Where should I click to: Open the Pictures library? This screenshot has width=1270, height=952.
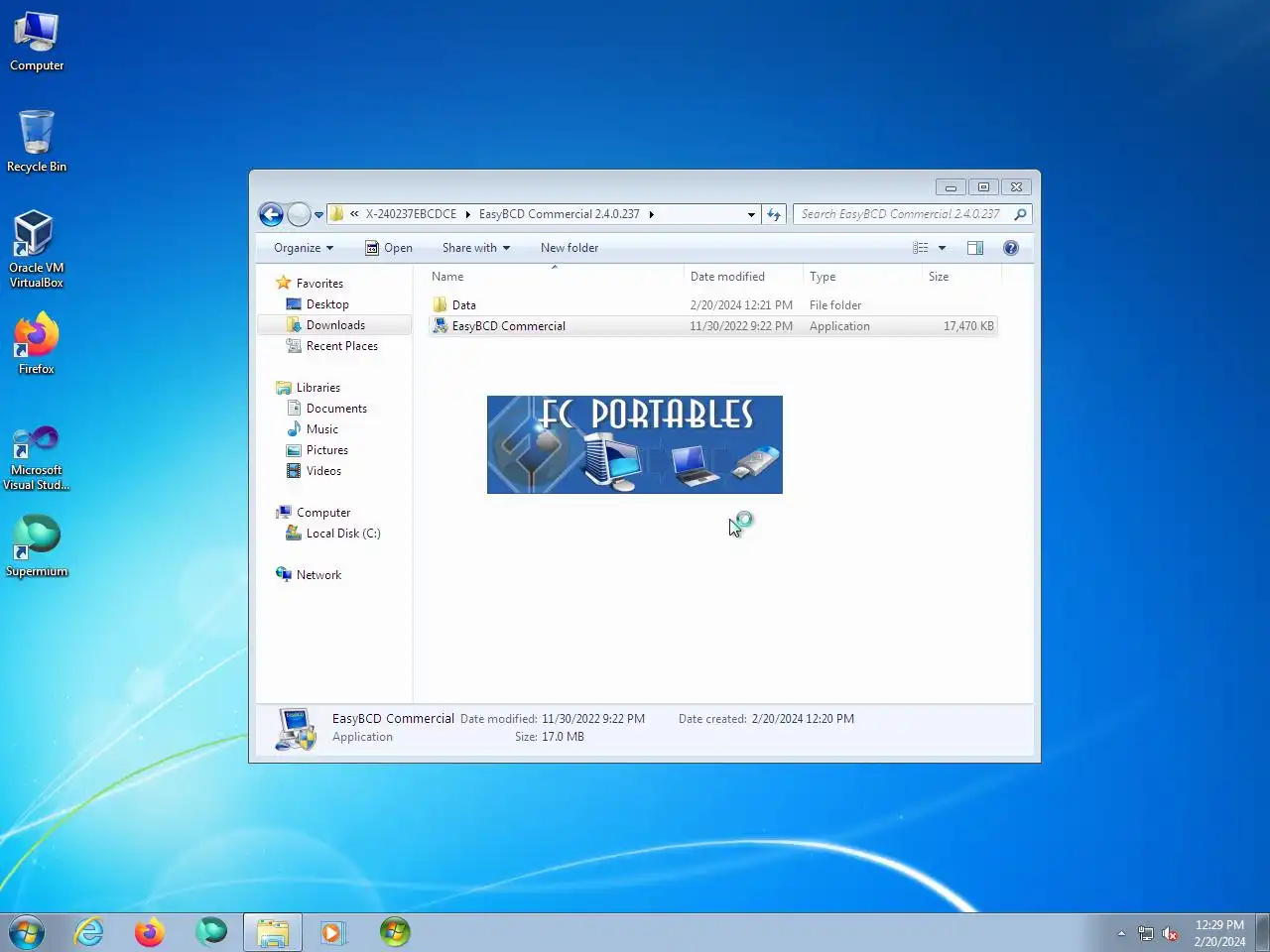click(x=326, y=450)
